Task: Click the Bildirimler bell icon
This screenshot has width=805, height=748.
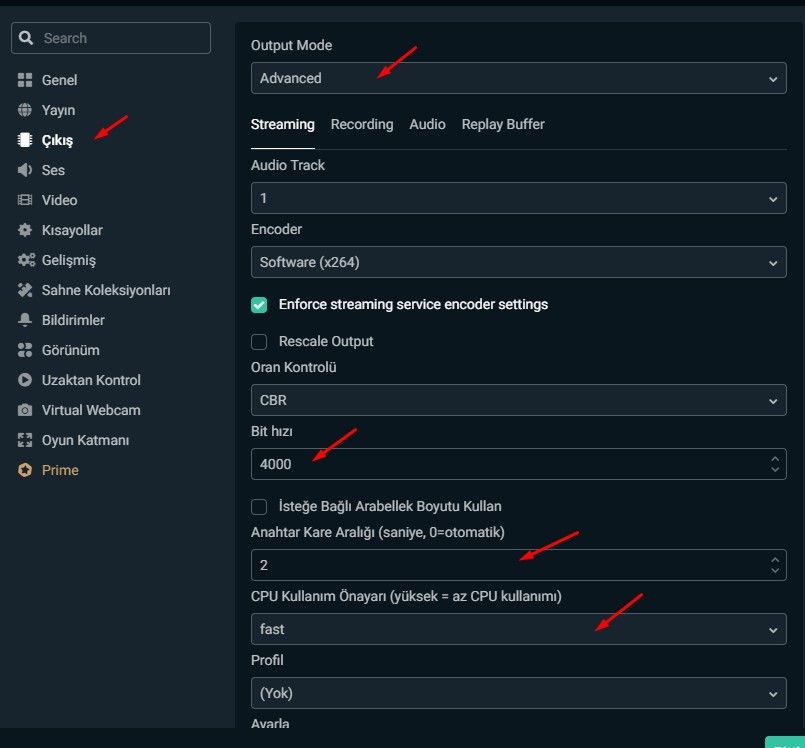Action: pos(25,320)
